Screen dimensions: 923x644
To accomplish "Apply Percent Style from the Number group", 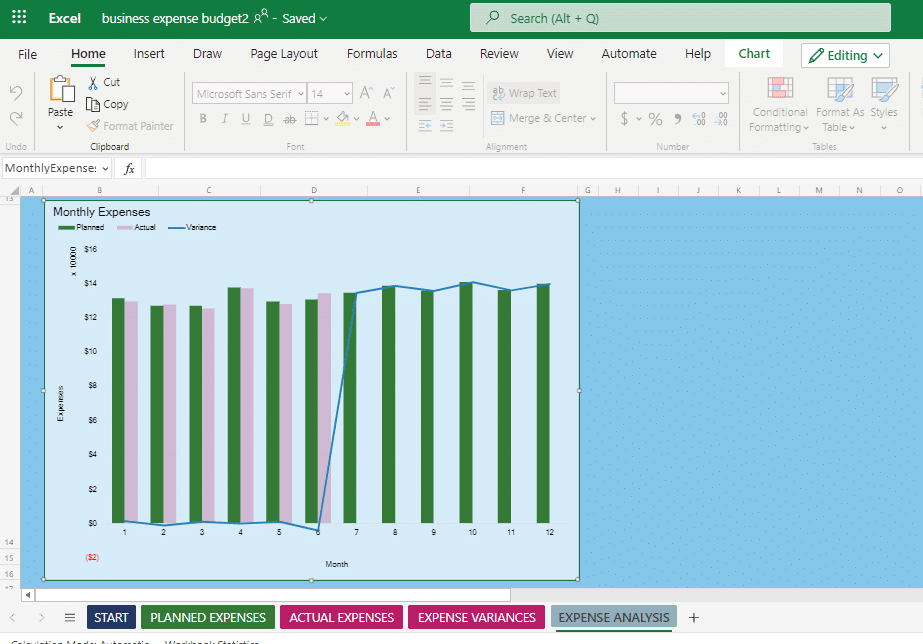I will pos(655,118).
